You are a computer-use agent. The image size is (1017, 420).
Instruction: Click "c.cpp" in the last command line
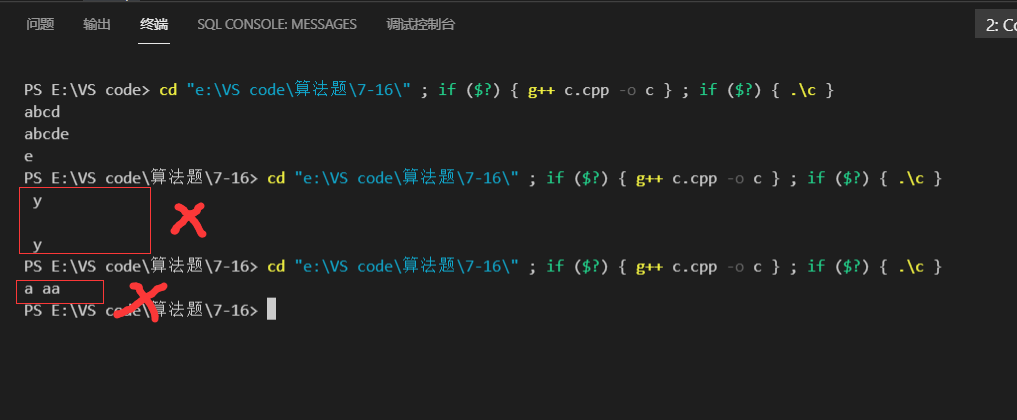click(694, 267)
